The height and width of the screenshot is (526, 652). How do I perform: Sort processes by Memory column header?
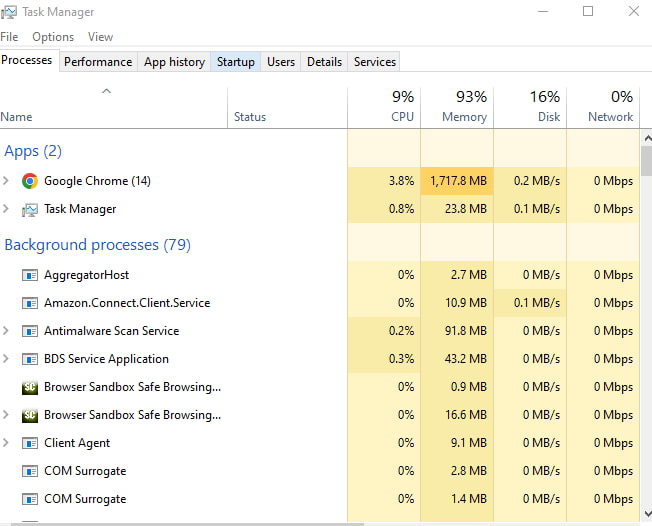click(457, 107)
